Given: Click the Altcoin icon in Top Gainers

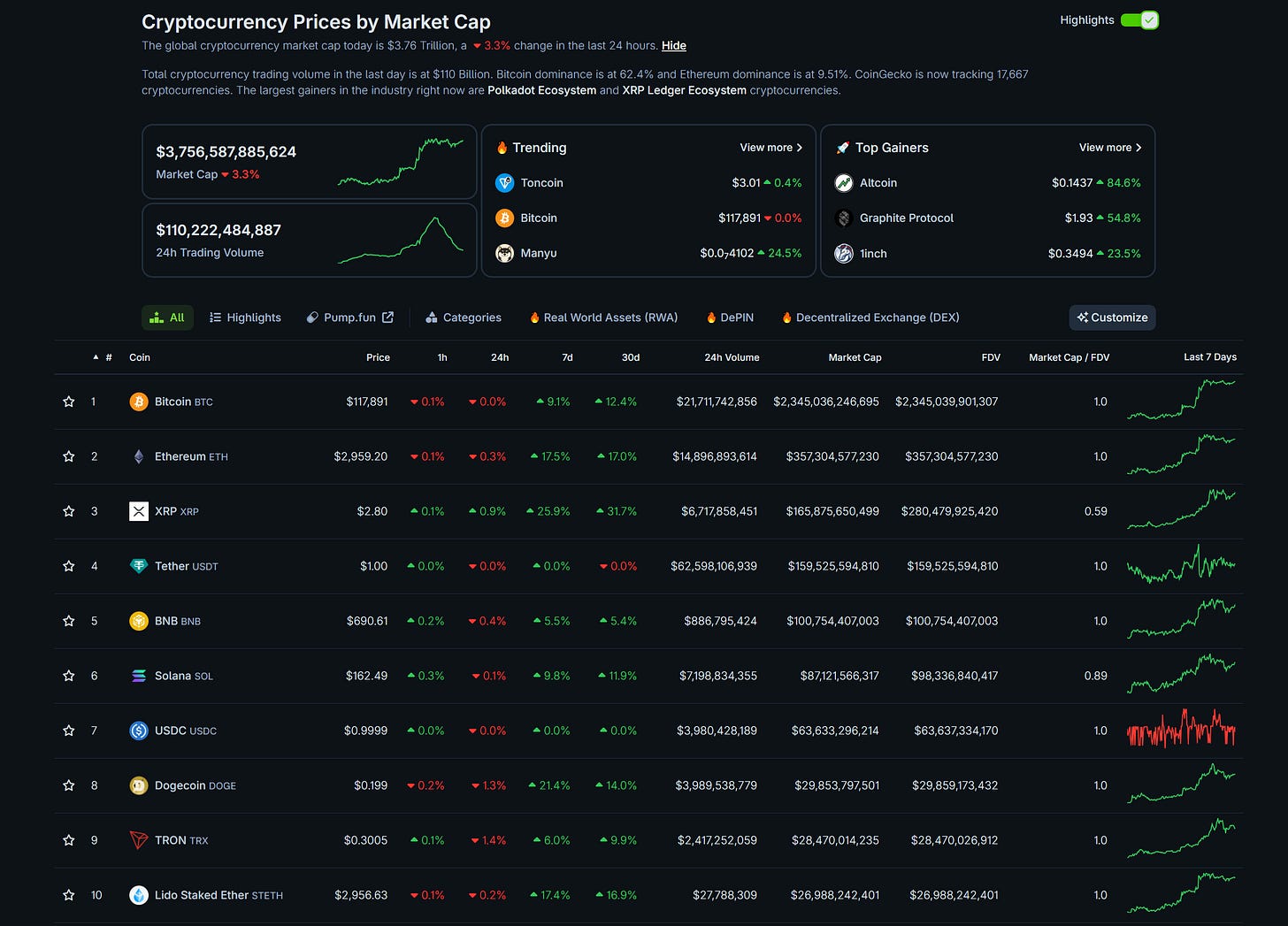Looking at the screenshot, I should click(x=844, y=183).
